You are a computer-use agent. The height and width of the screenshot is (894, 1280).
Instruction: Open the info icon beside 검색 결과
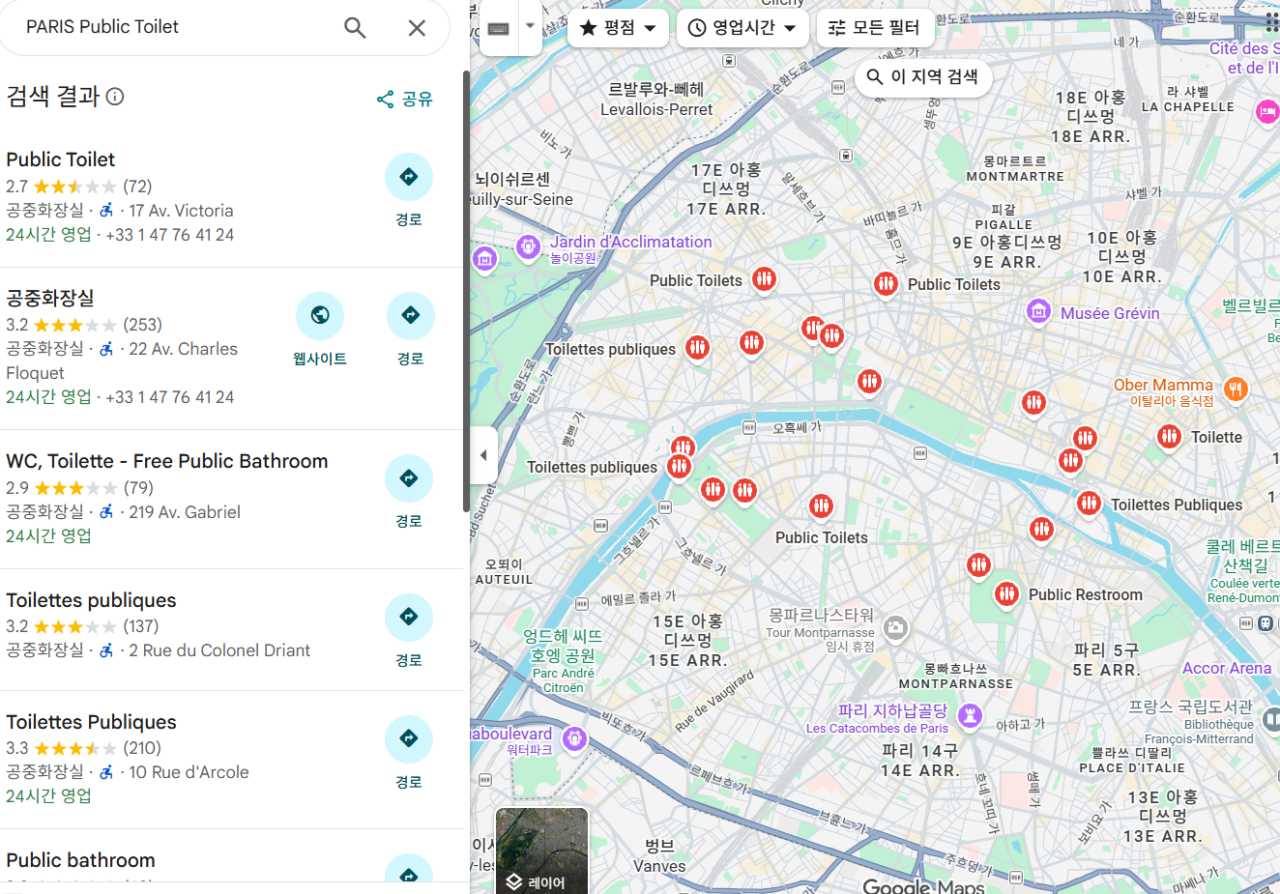[x=115, y=97]
